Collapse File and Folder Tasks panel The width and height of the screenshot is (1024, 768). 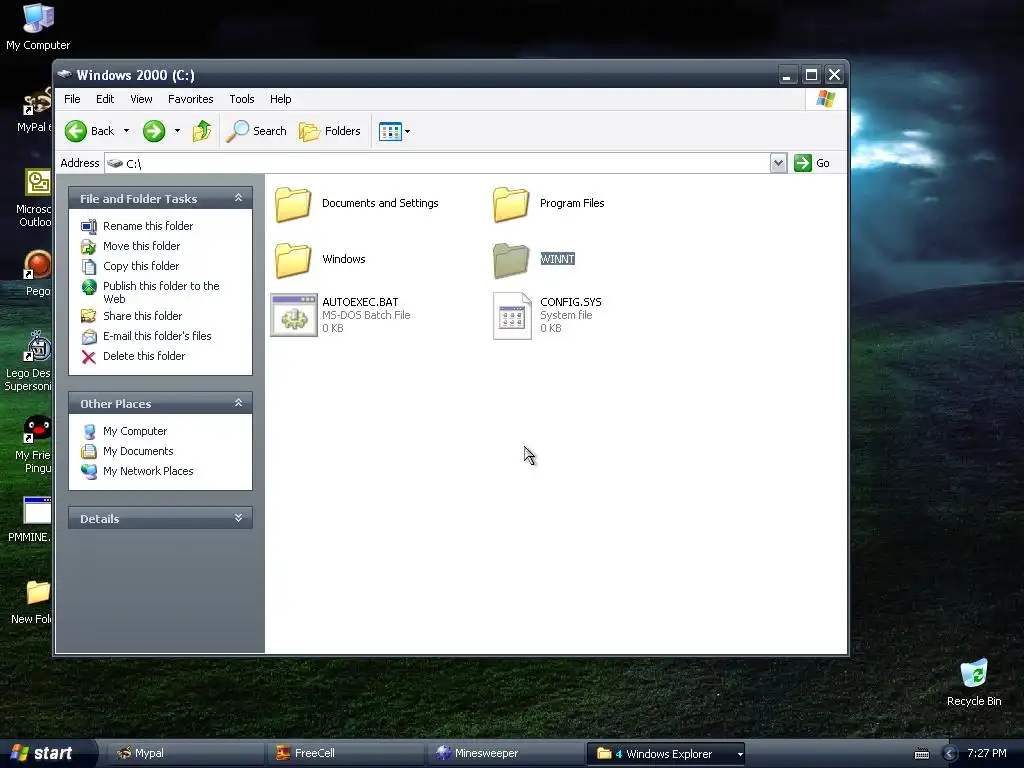(x=238, y=198)
